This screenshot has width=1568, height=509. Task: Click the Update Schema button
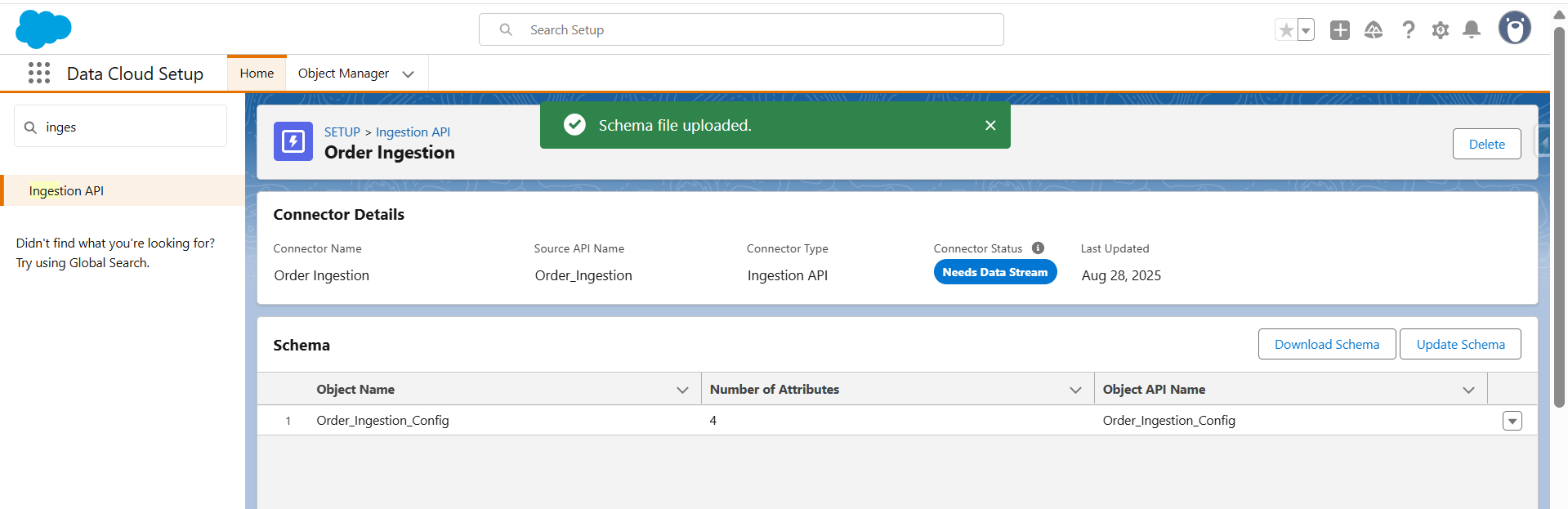click(x=1459, y=344)
